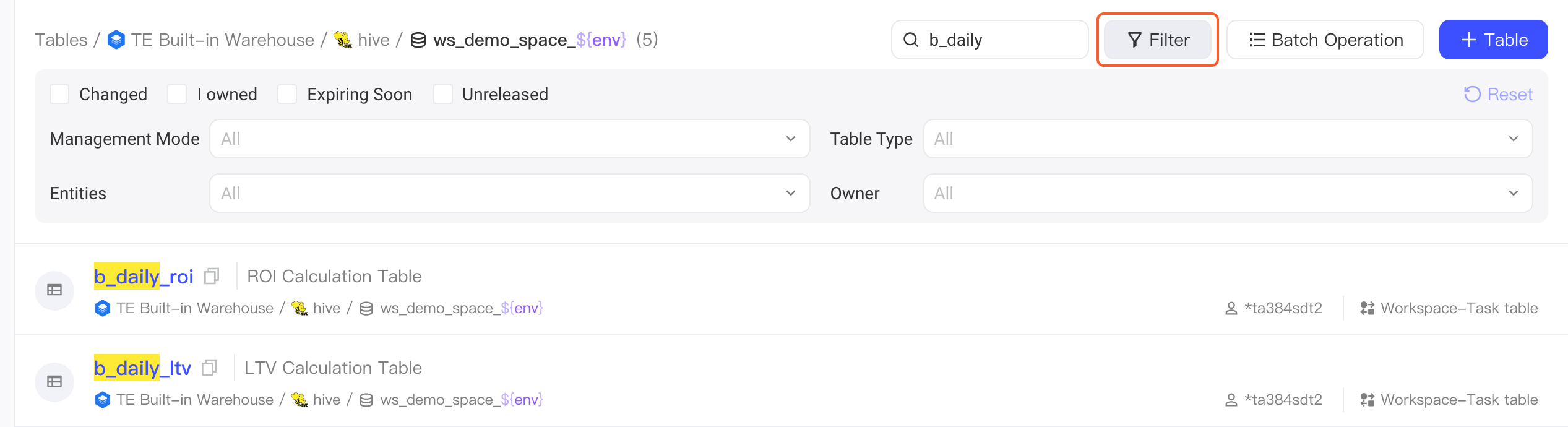Click the hive icon under b_daily_roi

(299, 308)
